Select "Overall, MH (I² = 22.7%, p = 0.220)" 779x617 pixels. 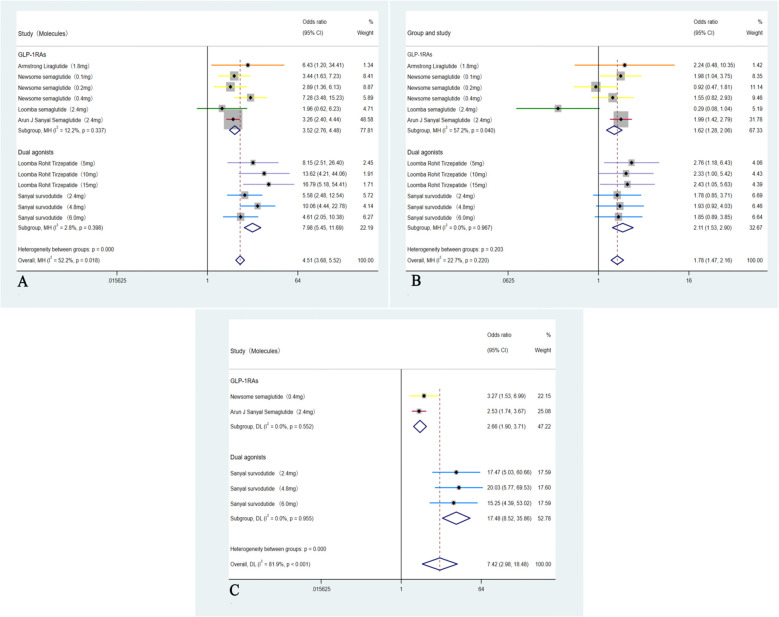pos(448,260)
